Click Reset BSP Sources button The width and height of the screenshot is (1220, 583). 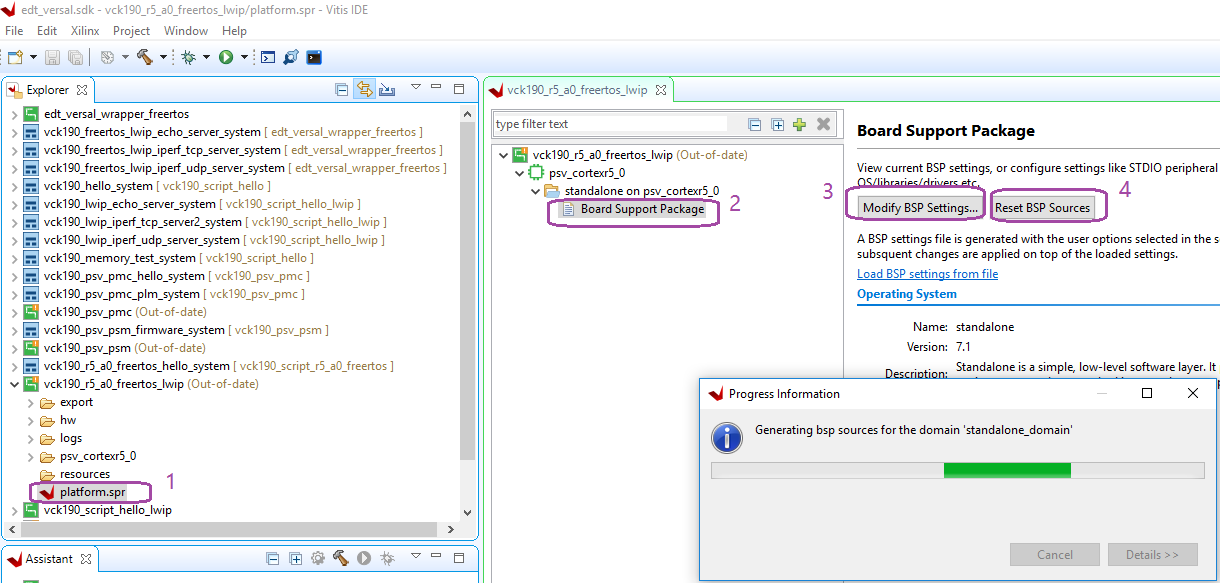1042,207
